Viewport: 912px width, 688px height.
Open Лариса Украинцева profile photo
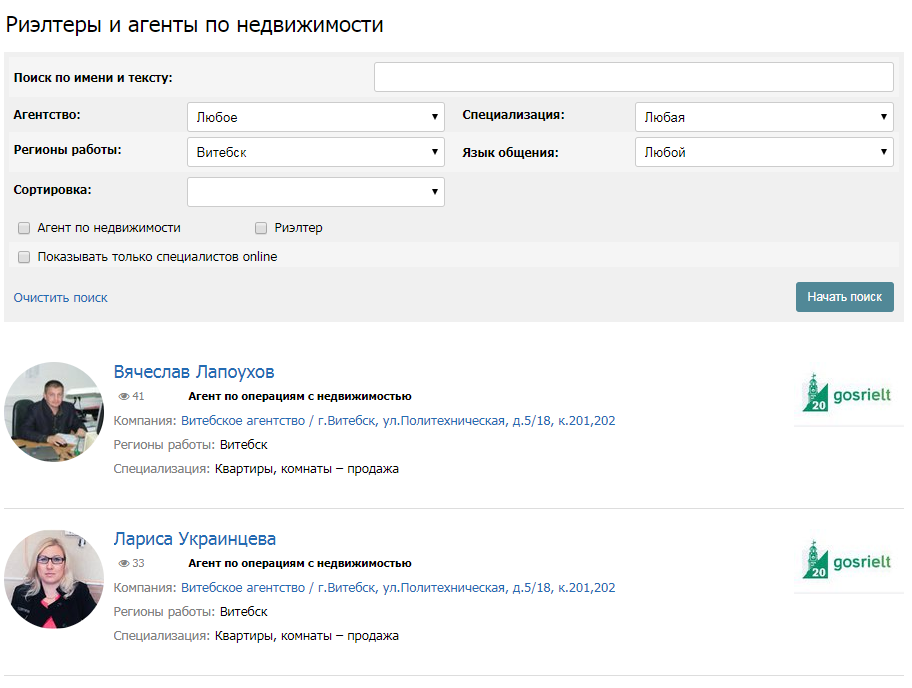pyautogui.click(x=54, y=580)
